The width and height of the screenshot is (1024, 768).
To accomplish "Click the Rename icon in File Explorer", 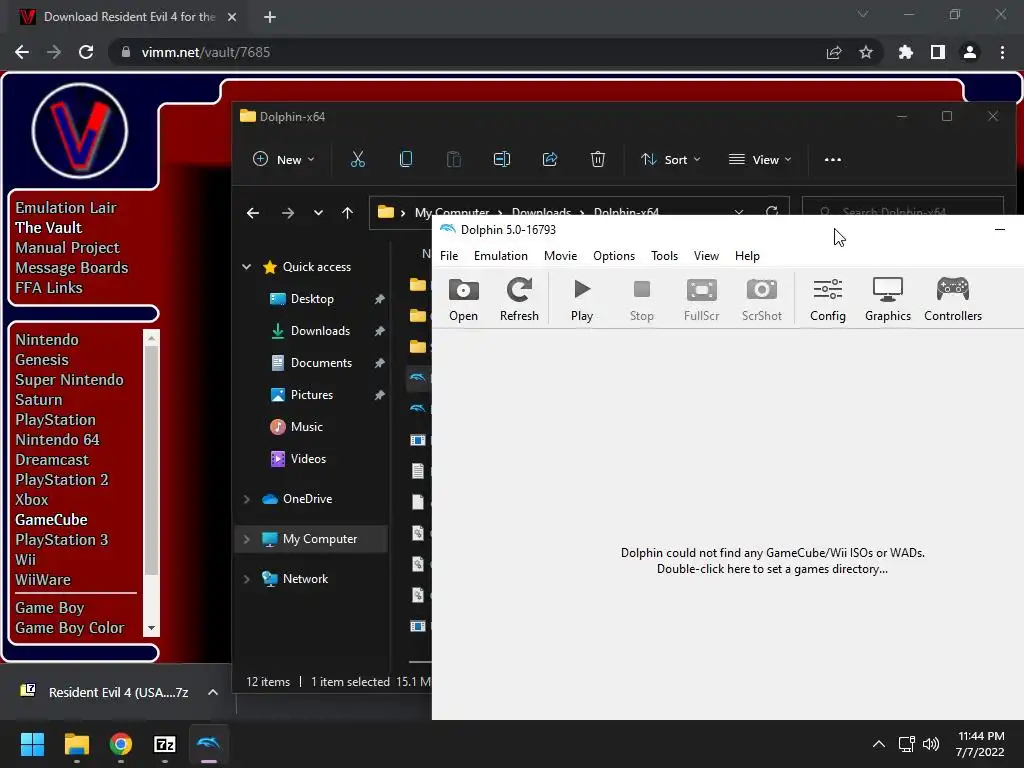I will click(502, 159).
